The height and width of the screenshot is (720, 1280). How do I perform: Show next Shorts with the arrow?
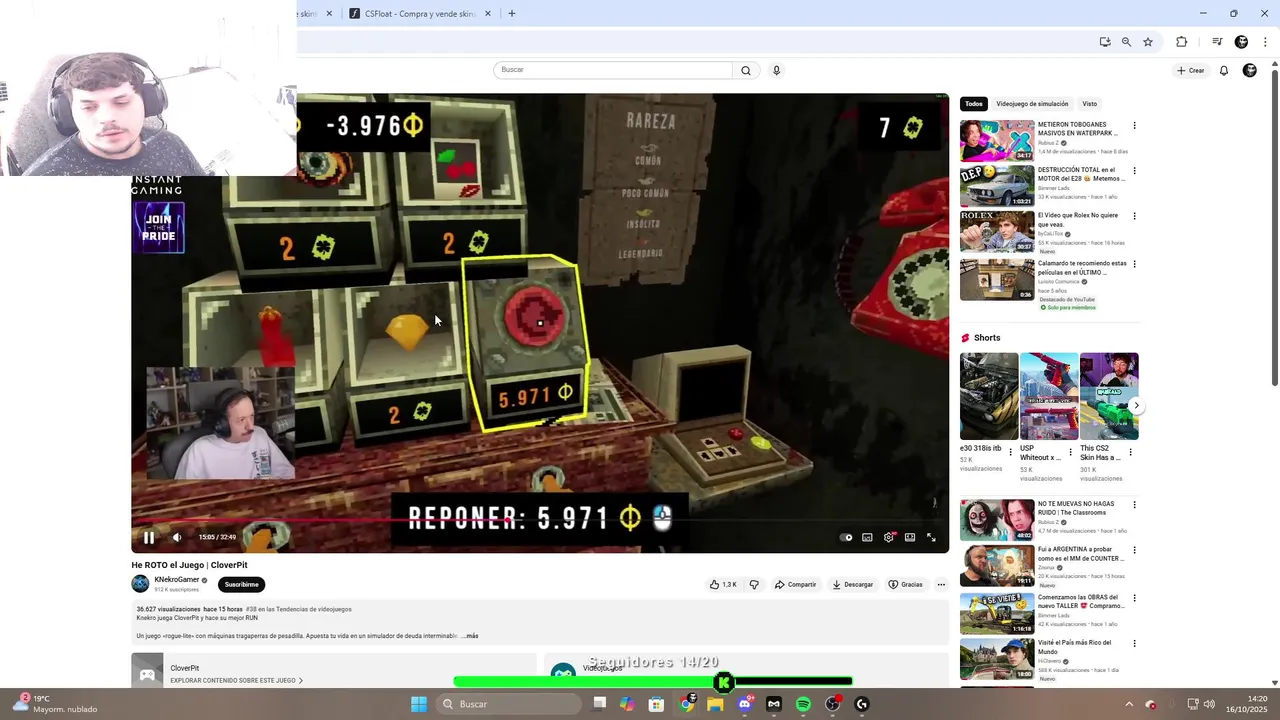pos(1137,405)
